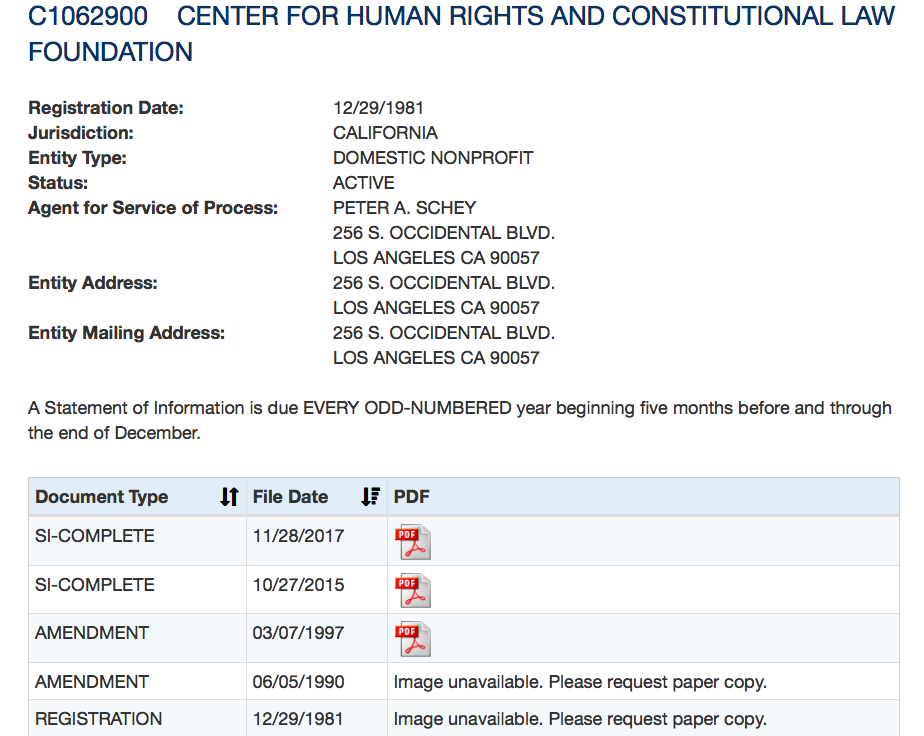Sort filings by the File Date column header
The image size is (924, 736).
pos(290,497)
